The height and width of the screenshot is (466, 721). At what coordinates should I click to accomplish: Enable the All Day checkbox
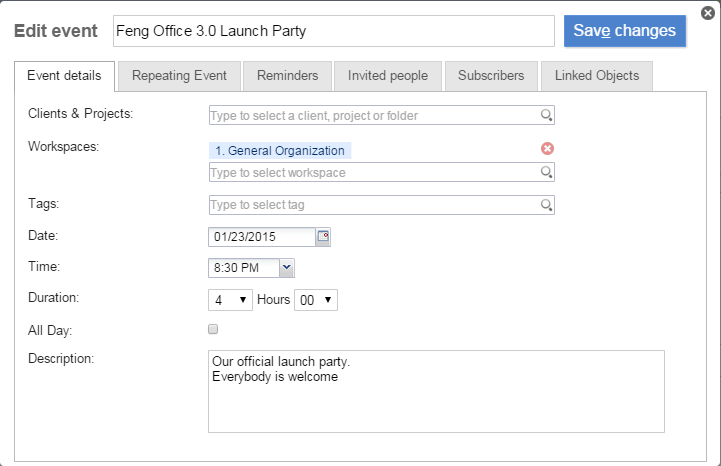pos(213,329)
